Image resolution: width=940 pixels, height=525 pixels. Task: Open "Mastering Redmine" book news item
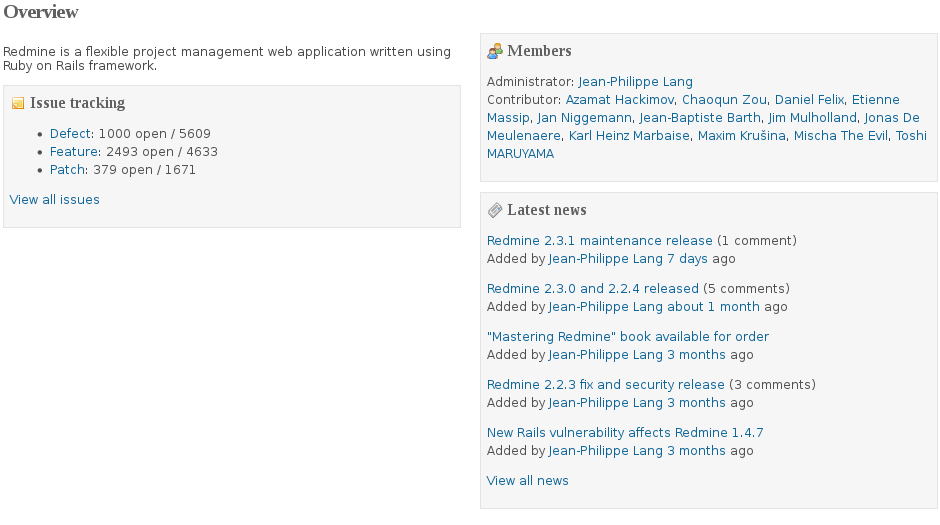coord(627,337)
